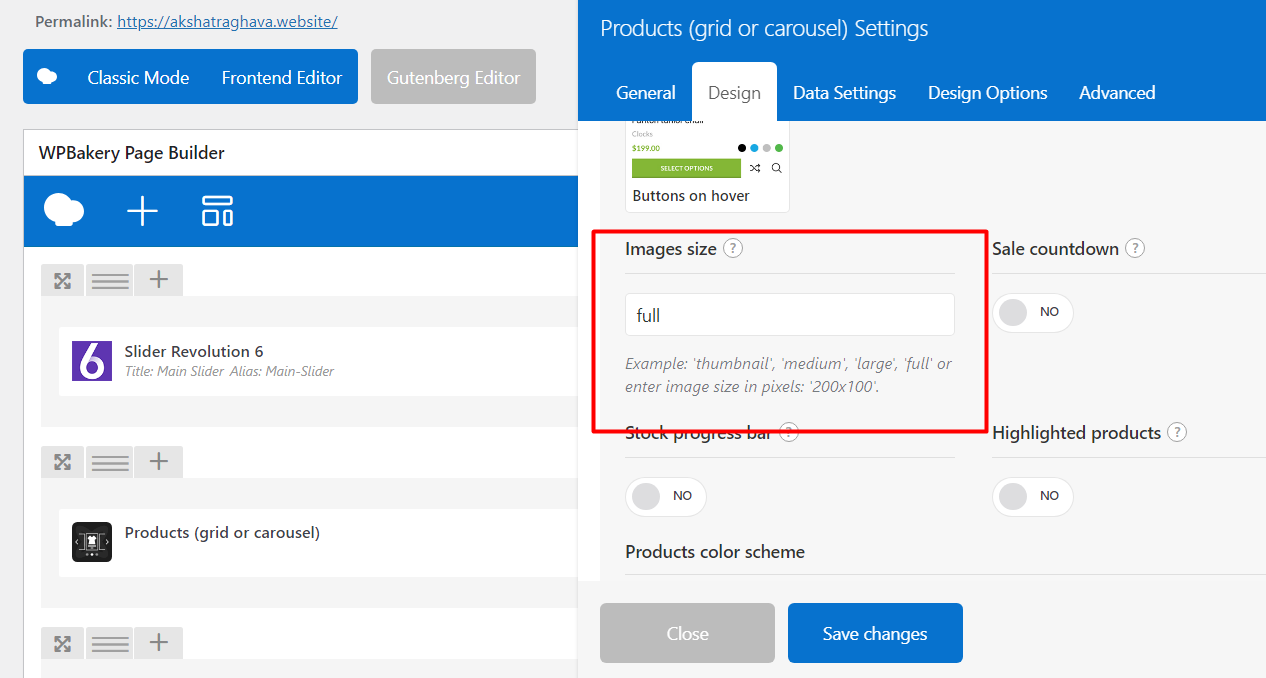Viewport: 1266px width, 678px height.
Task: Toggle Sale countdown switch
Action: pyautogui.click(x=1033, y=313)
